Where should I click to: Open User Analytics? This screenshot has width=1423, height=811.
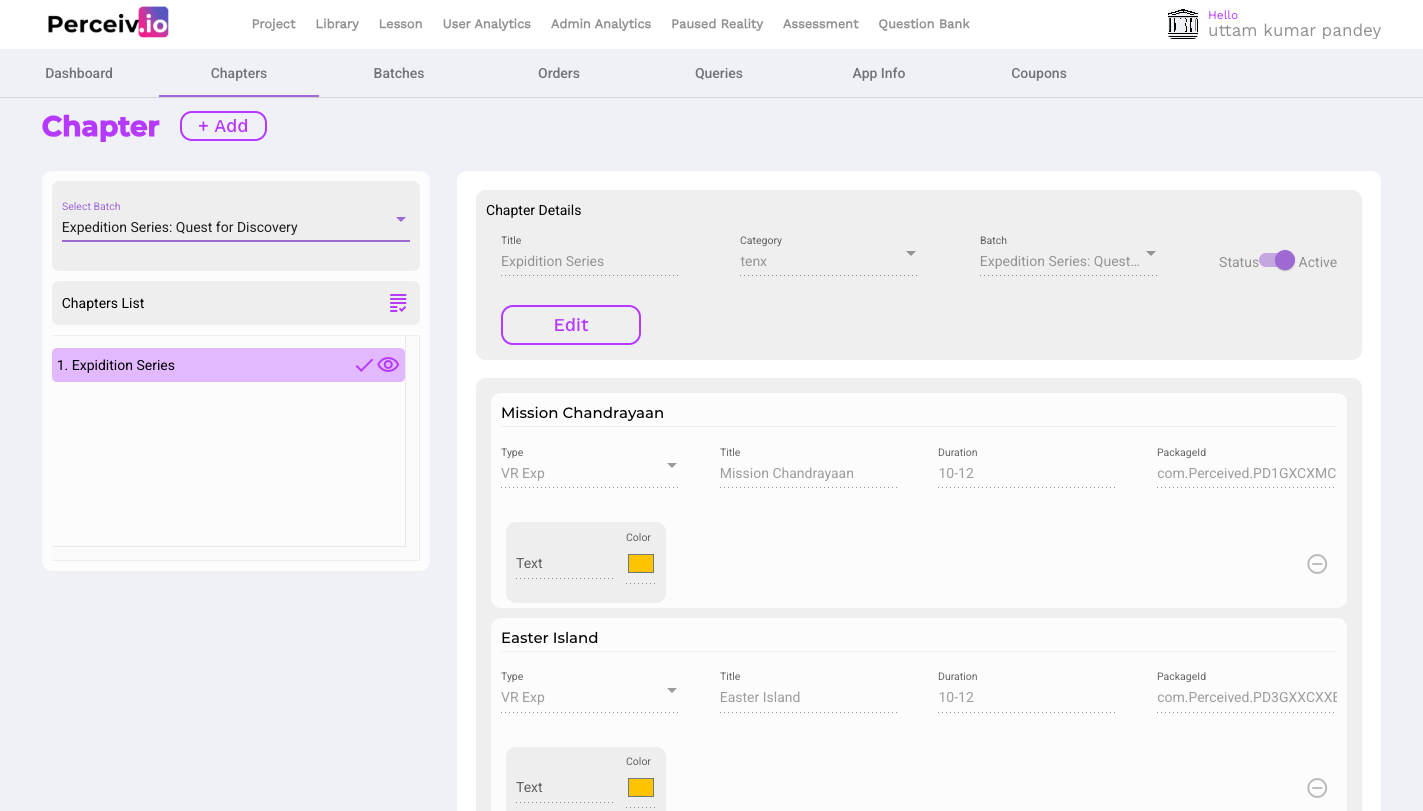coord(487,24)
